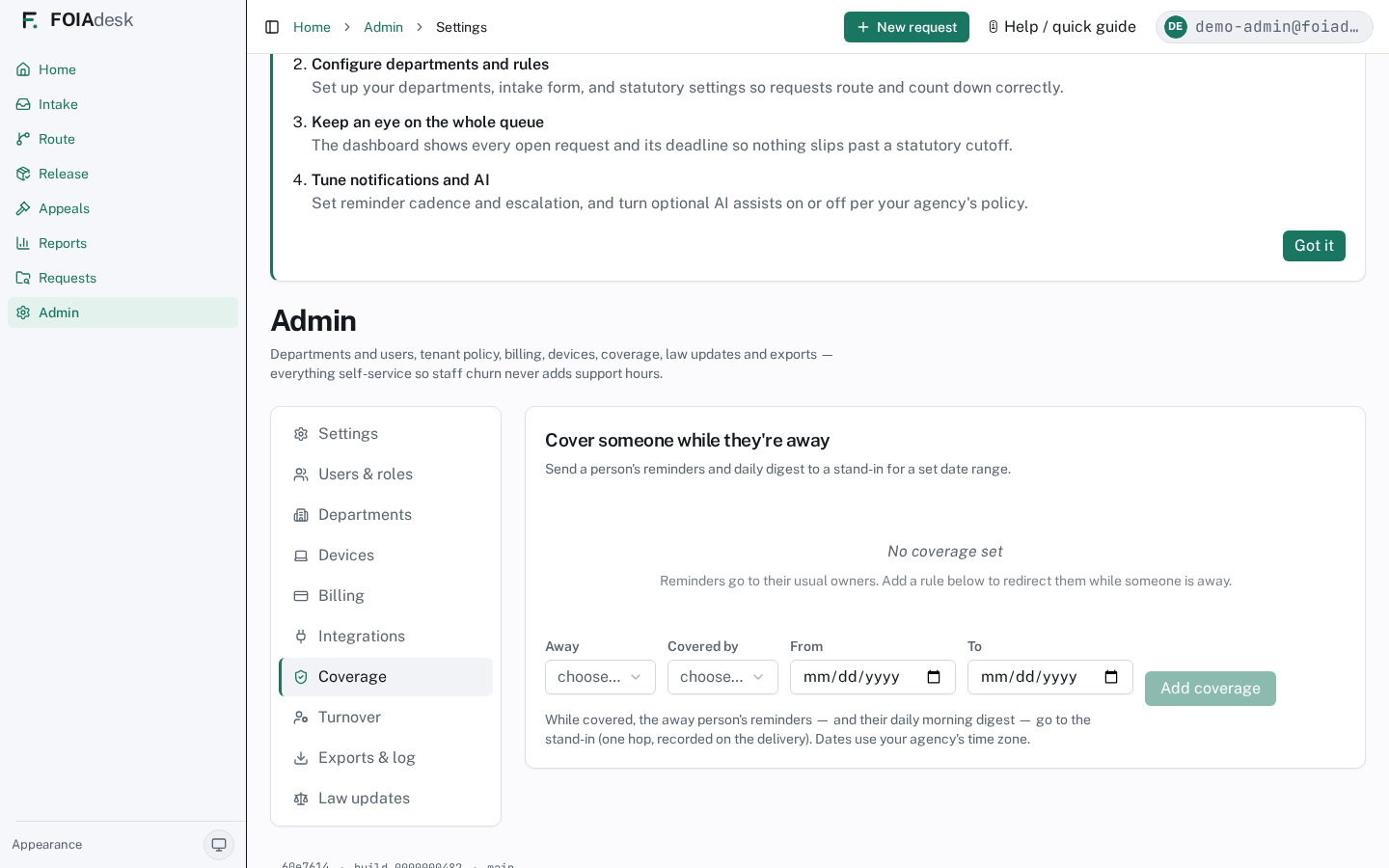Go to the Billing tab
1389x868 pixels.
(x=386, y=596)
